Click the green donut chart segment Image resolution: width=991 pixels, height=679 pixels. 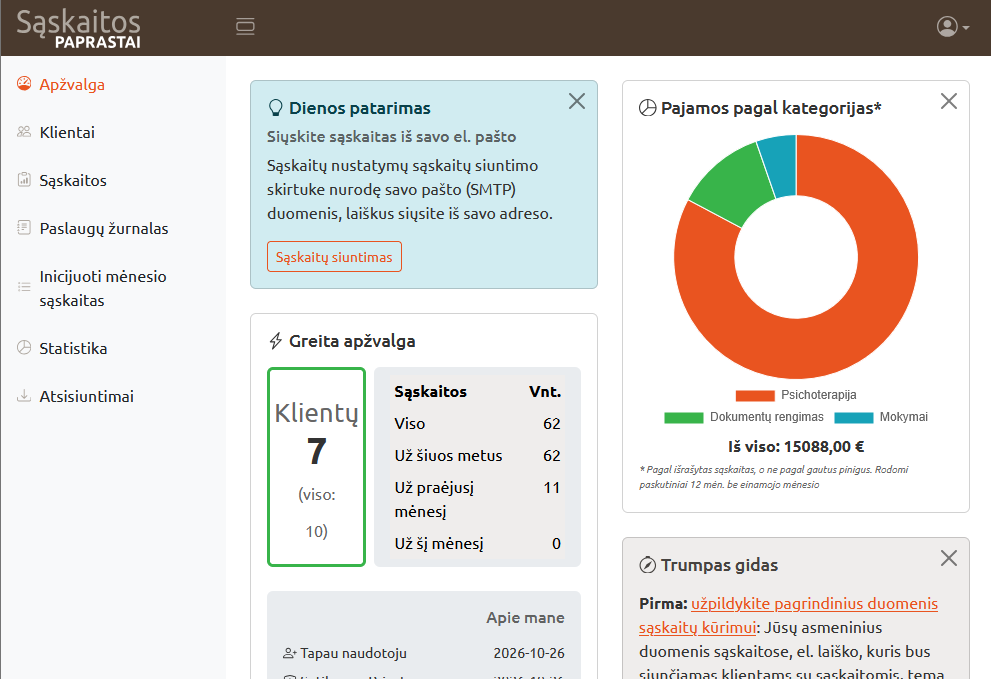(733, 183)
